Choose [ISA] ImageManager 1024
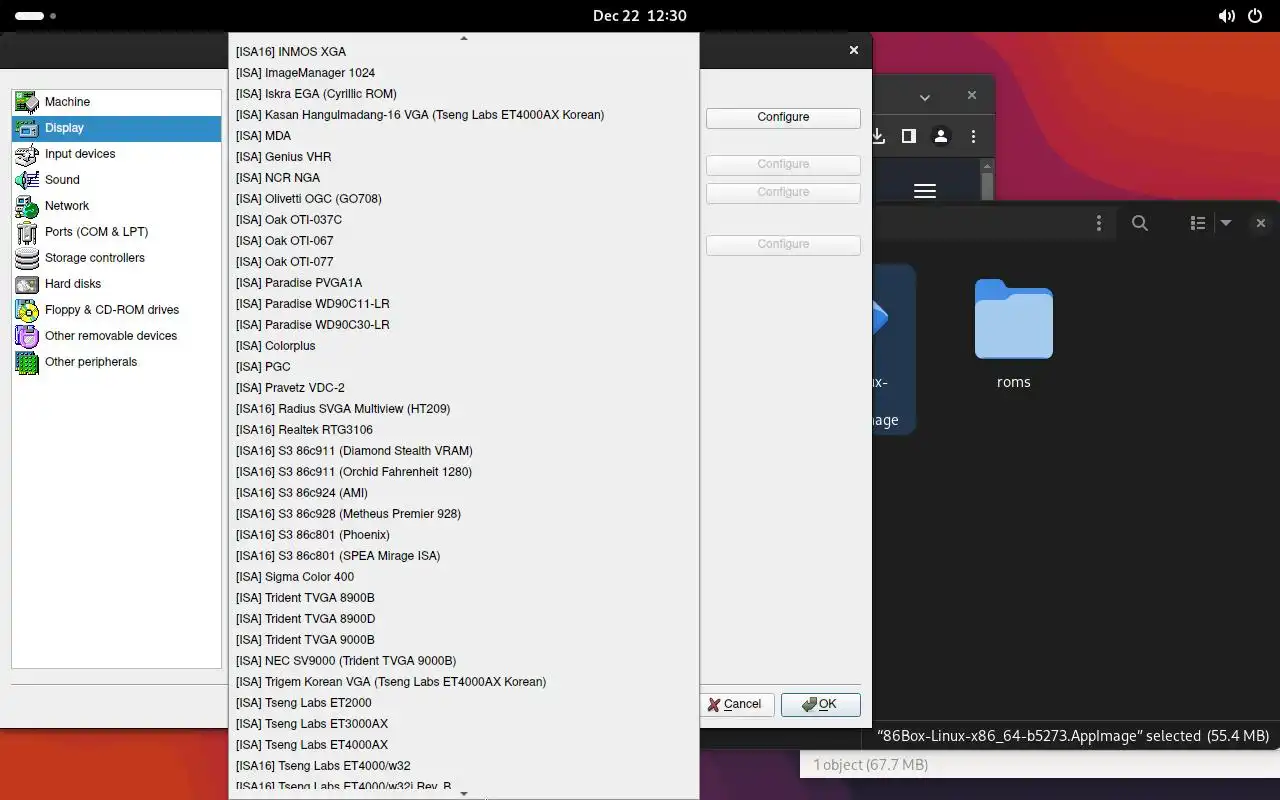 463,73
